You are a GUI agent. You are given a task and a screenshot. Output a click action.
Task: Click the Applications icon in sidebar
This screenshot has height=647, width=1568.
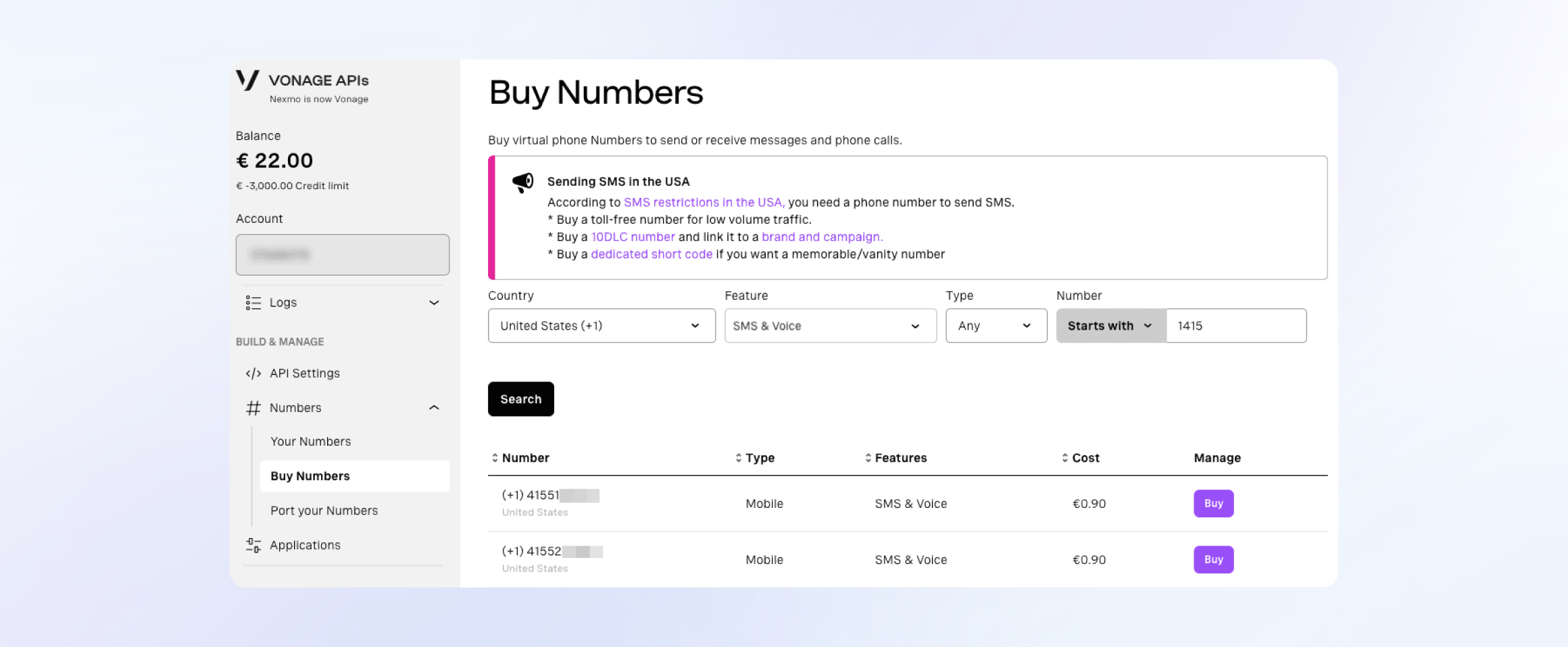coord(253,546)
